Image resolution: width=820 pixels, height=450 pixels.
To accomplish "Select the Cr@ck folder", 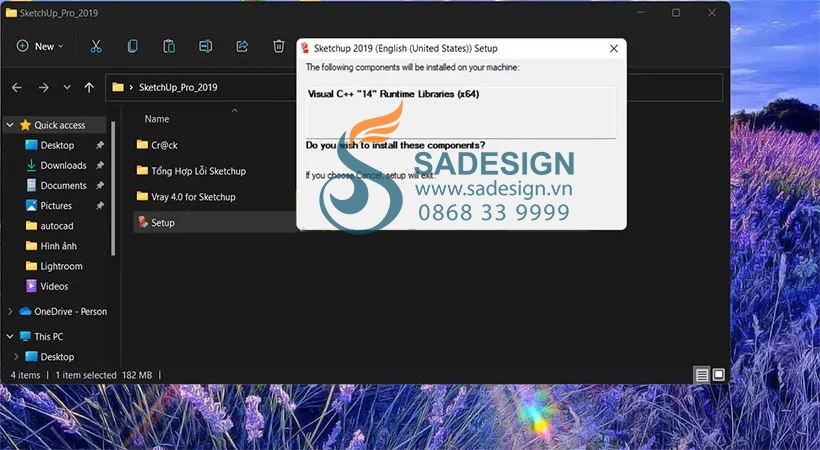I will click(x=164, y=145).
